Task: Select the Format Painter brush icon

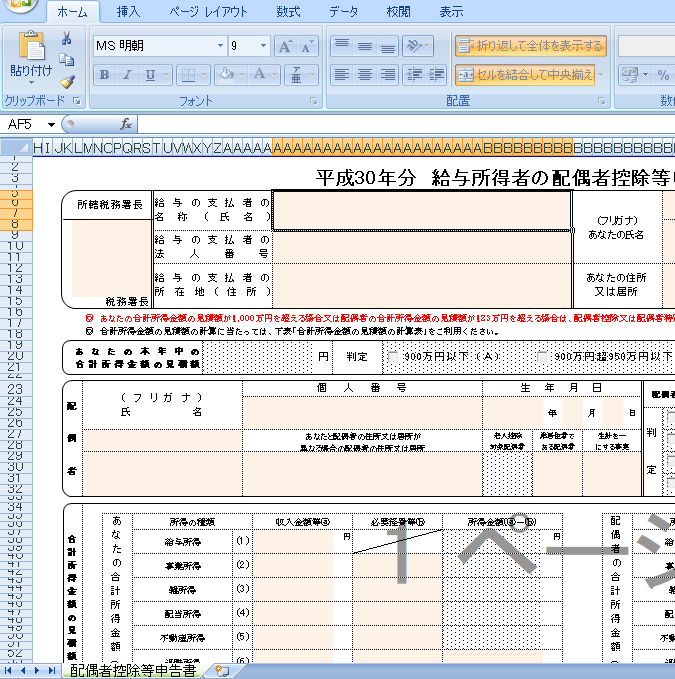Action: 66,81
